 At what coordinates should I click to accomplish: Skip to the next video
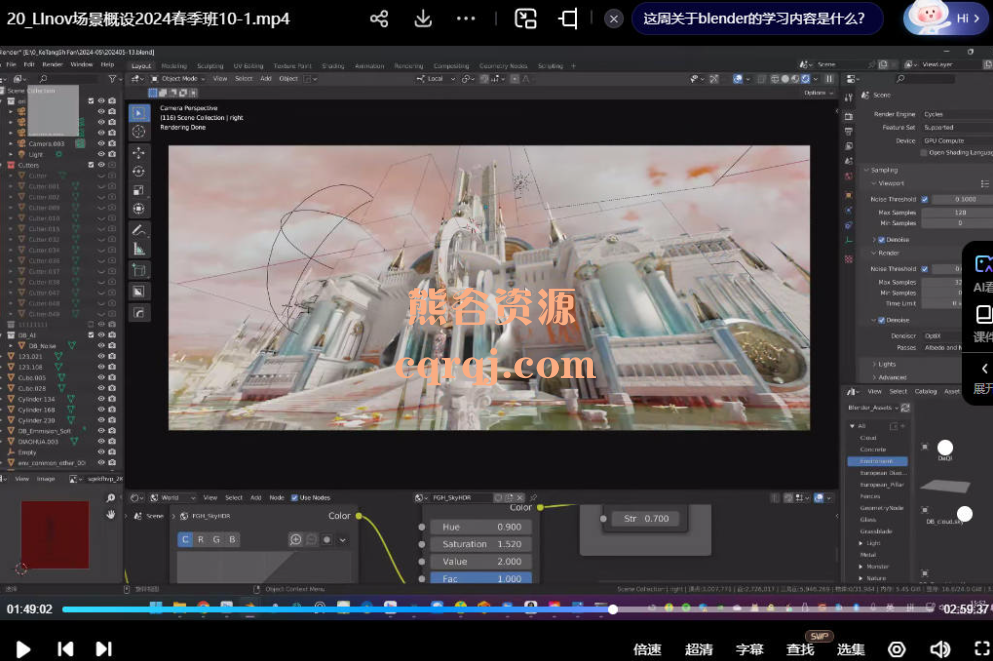tap(104, 649)
